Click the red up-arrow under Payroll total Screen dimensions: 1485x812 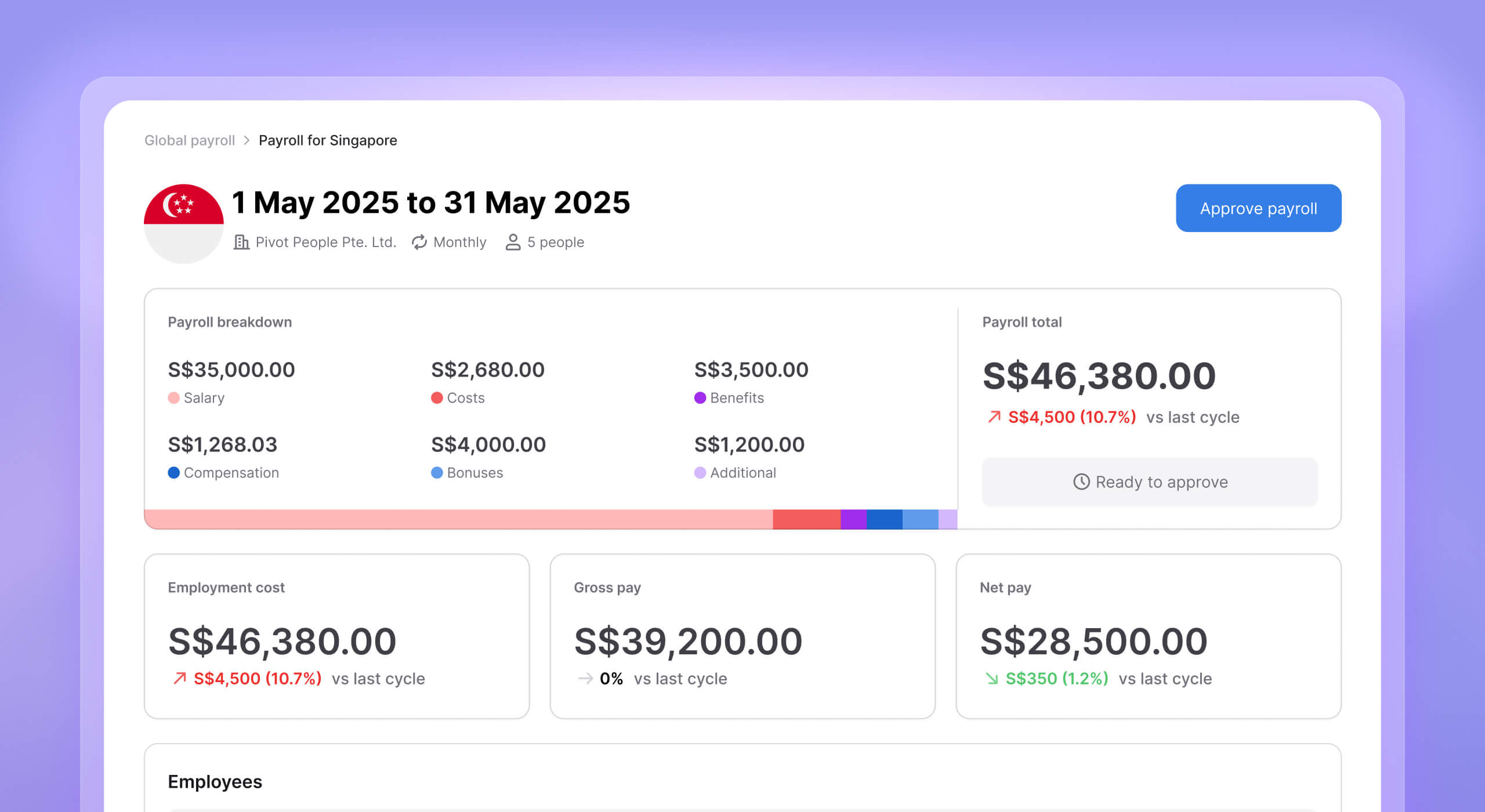(994, 416)
